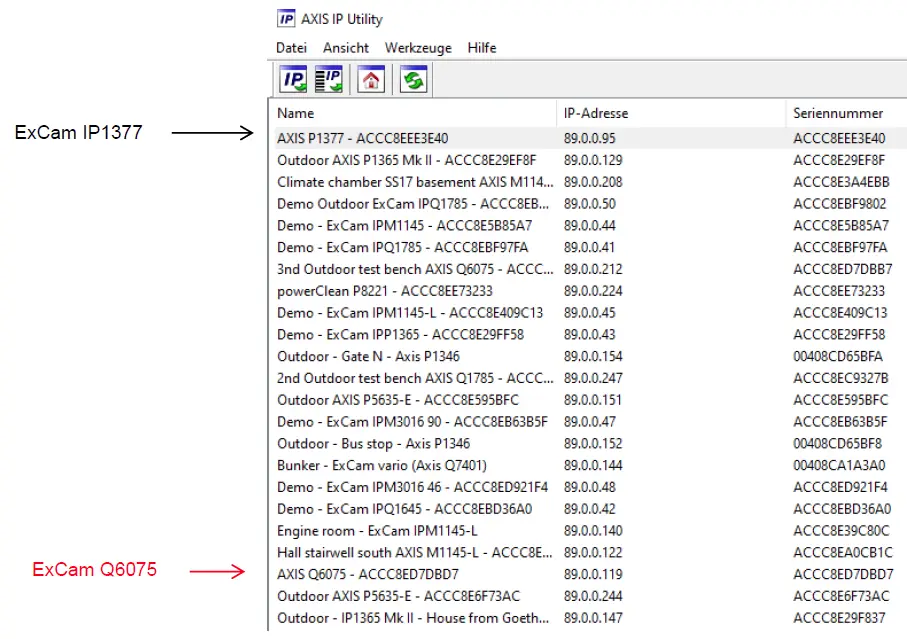Click IP address 89.0.0.50
This screenshot has width=907, height=639.
pos(589,204)
